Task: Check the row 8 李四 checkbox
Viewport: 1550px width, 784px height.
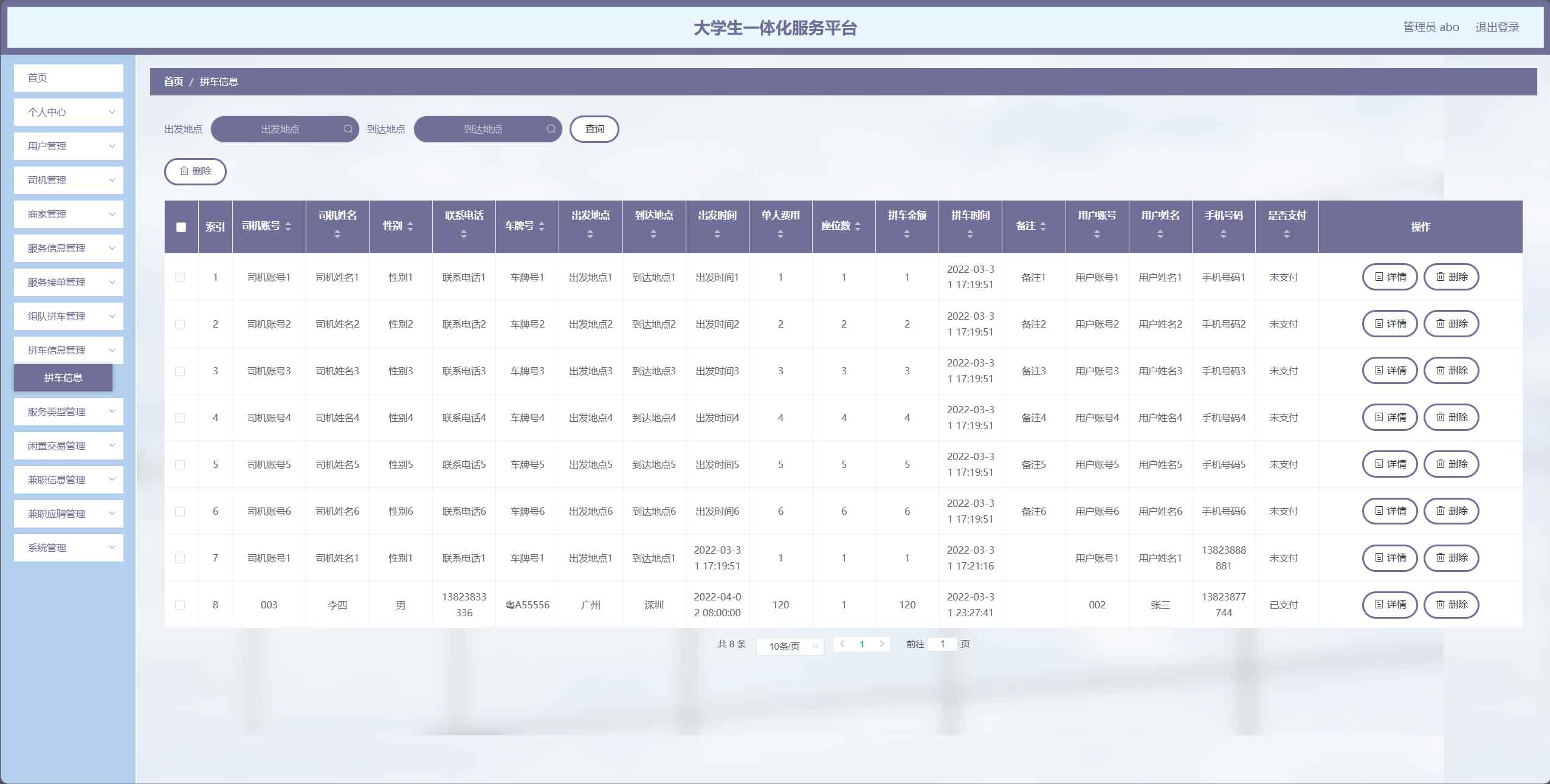Action: click(x=180, y=605)
